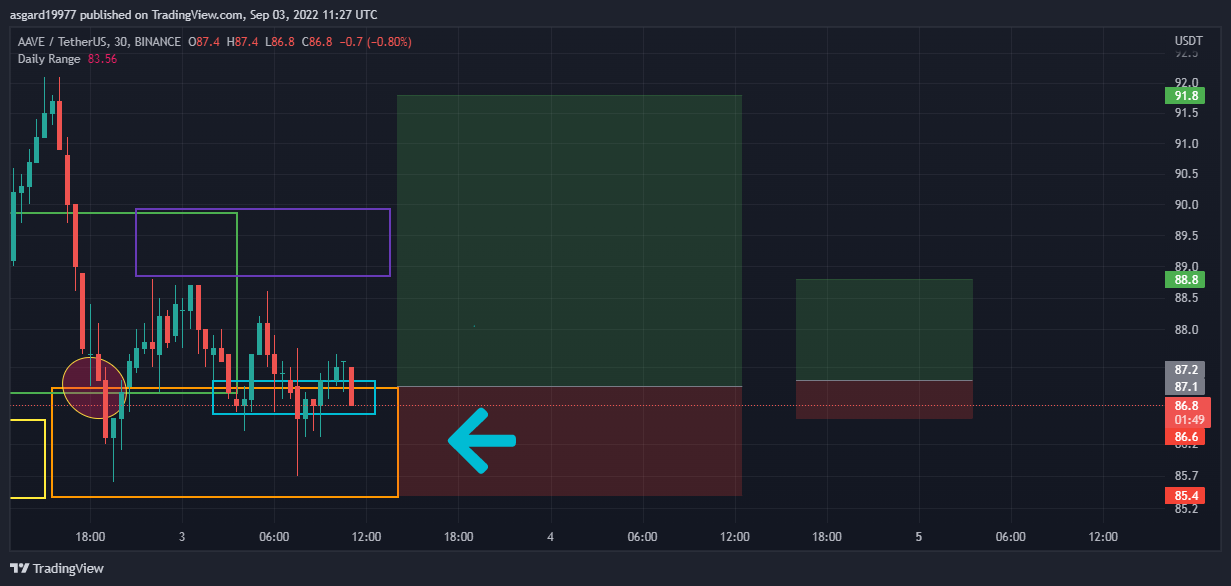Click the 91.0 price axis label
The image size is (1231, 586).
(1186, 144)
